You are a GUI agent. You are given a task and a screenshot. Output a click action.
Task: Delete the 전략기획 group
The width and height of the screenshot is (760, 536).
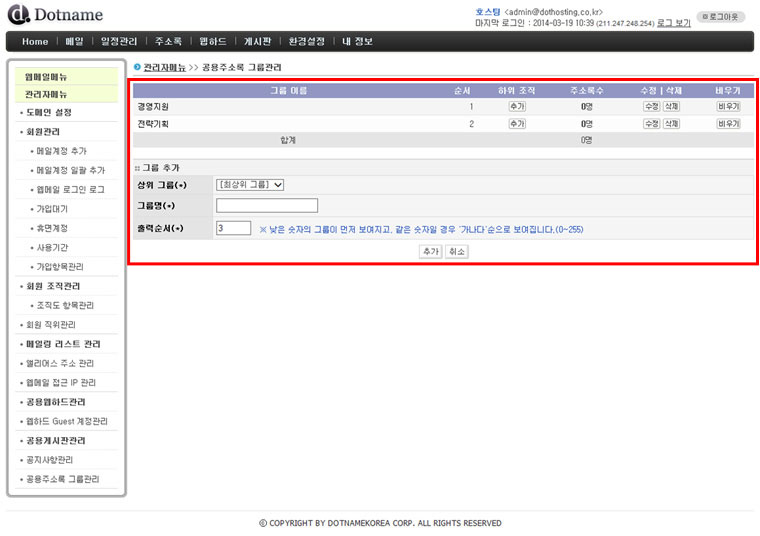[670, 124]
